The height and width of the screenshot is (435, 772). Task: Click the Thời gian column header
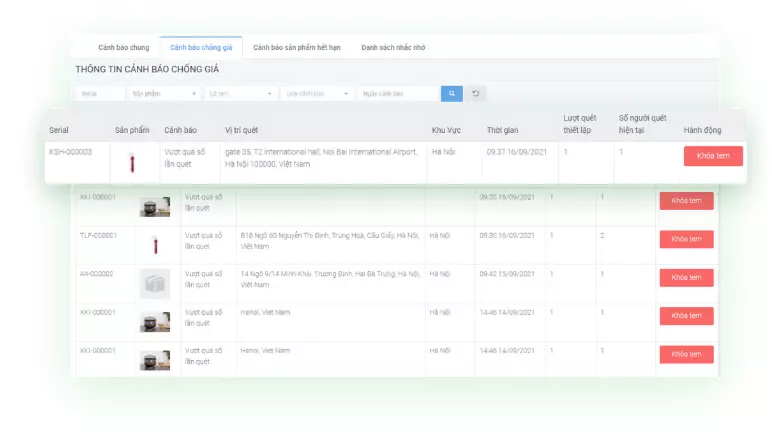[502, 130]
